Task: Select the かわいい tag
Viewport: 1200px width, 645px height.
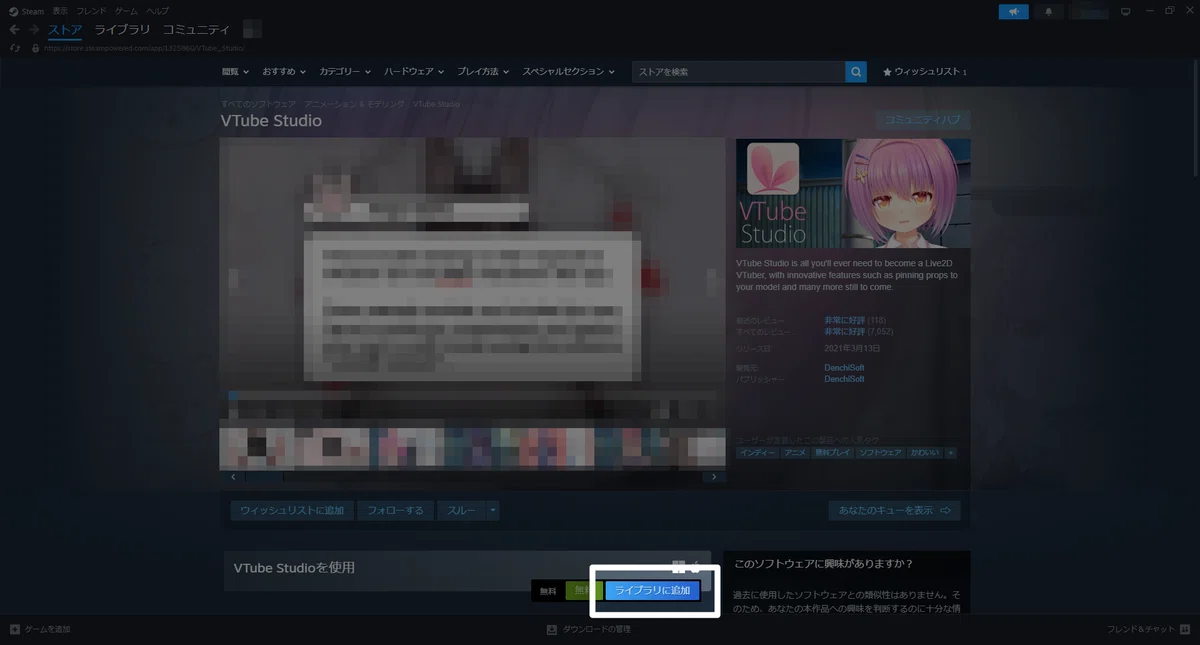Action: pyautogui.click(x=925, y=453)
